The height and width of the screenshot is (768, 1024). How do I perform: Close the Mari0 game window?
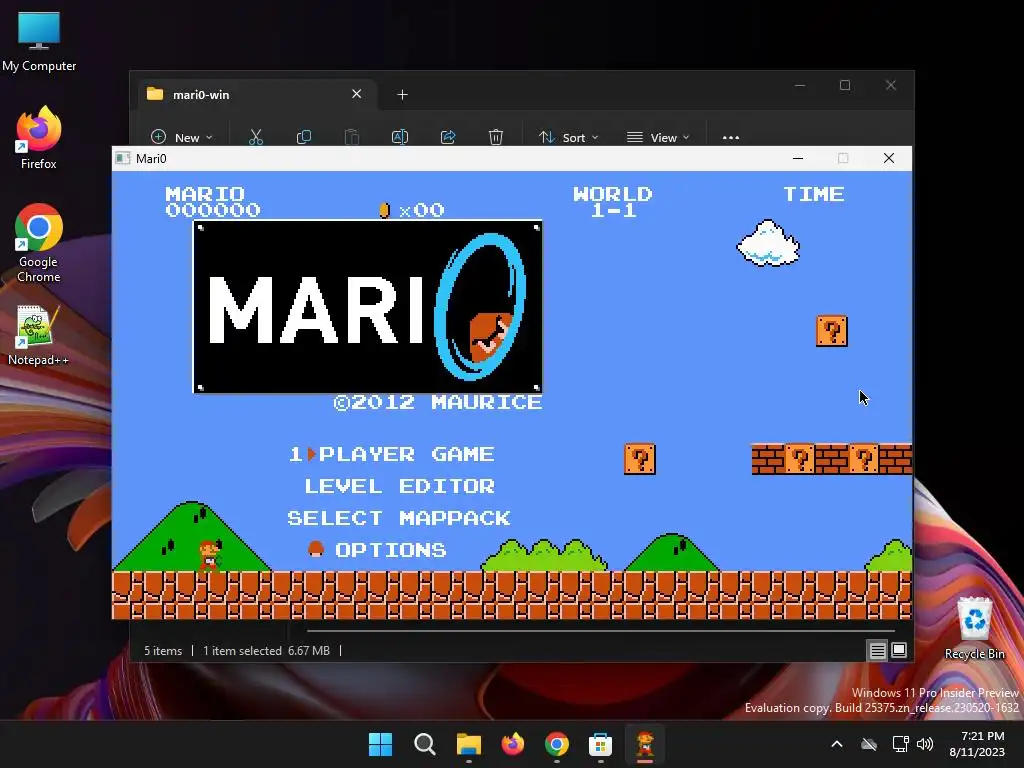tap(889, 158)
